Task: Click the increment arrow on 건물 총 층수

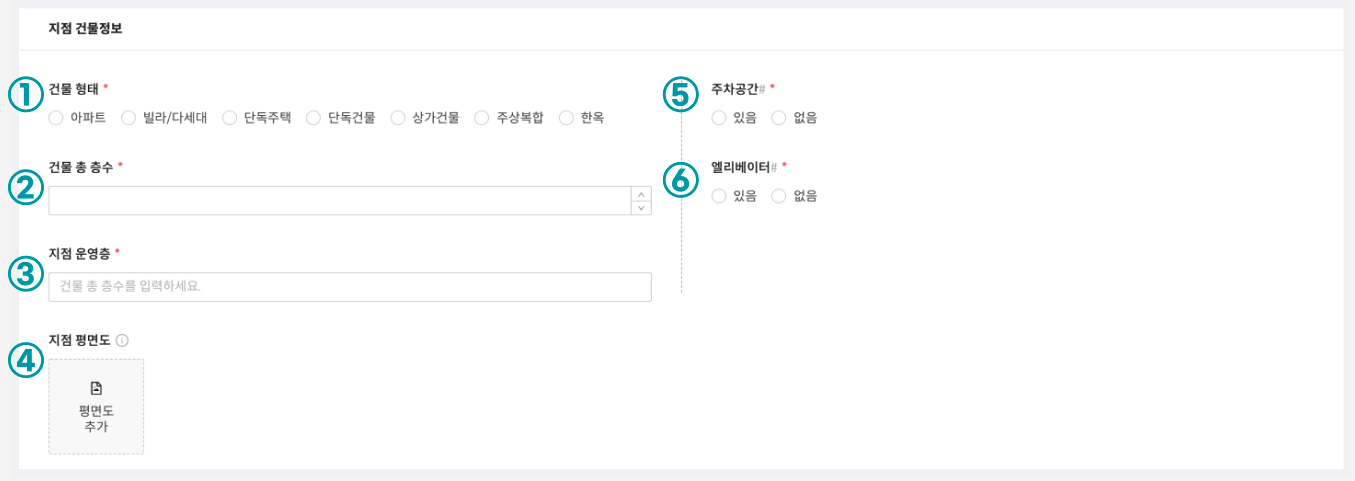Action: click(641, 194)
